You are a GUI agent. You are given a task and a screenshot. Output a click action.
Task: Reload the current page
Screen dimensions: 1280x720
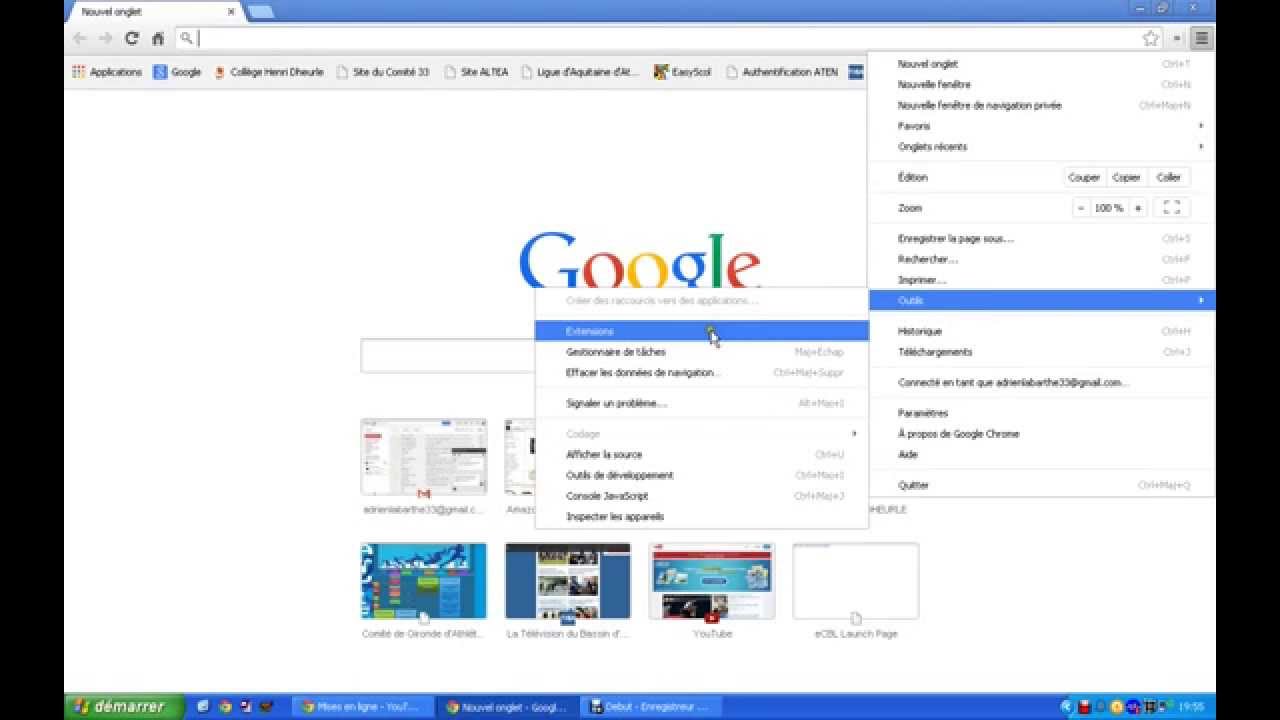(x=132, y=38)
